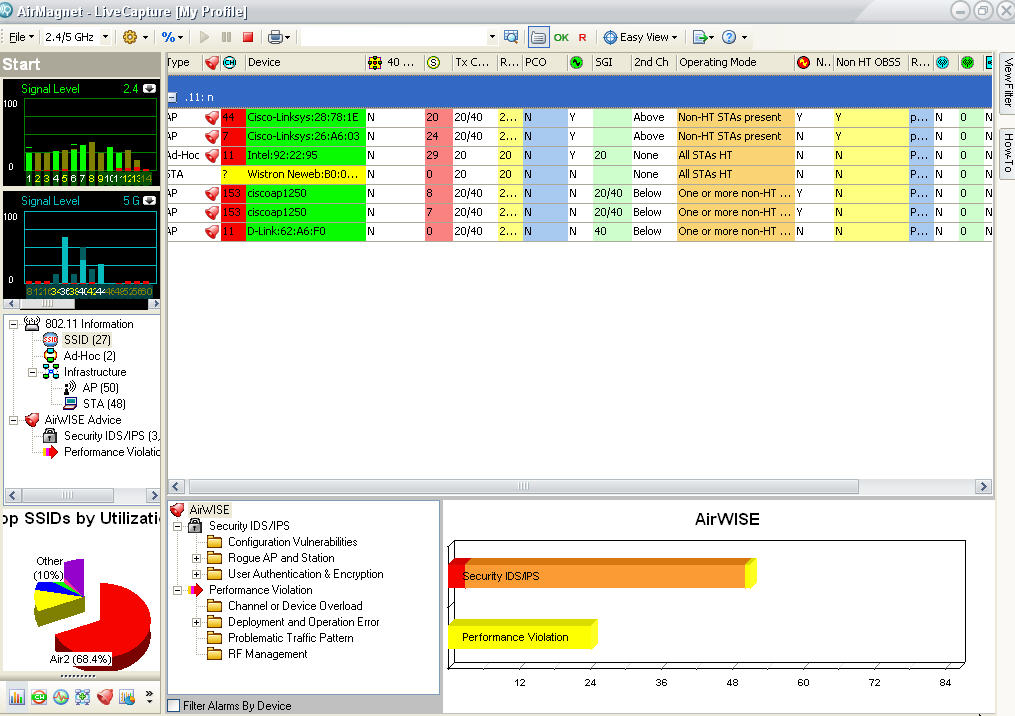Open the Start screen icon in bottom navigation
Viewport: 1015px width, 716px height.
coord(17,697)
